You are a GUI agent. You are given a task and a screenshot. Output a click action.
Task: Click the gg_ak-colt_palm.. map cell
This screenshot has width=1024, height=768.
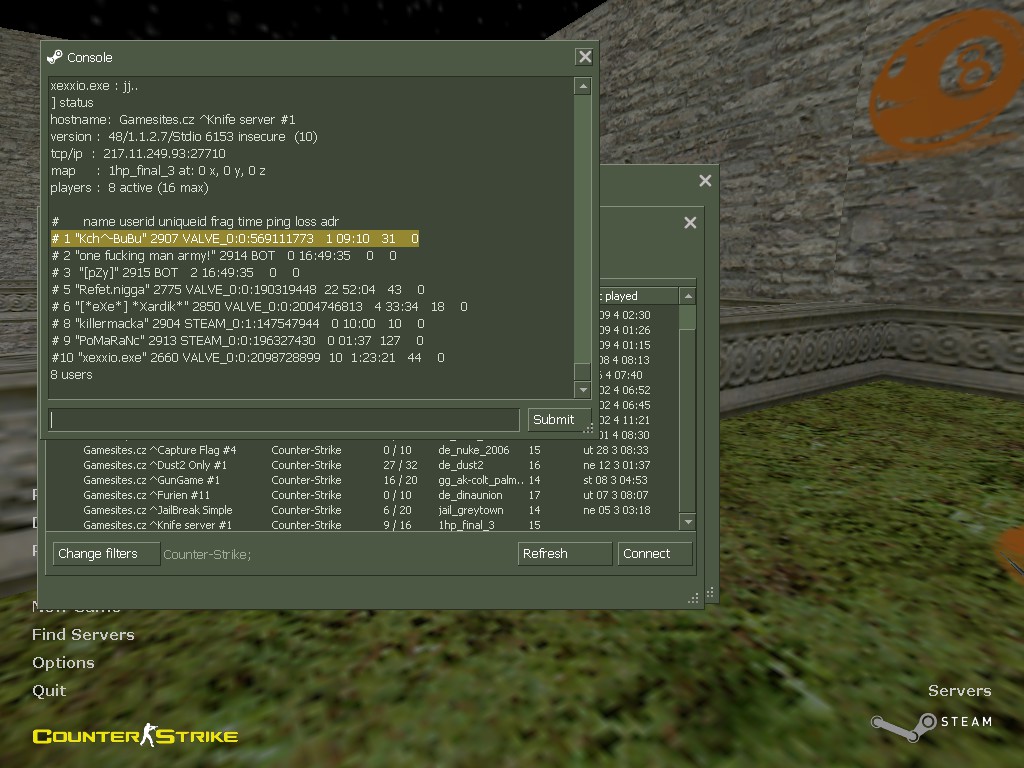481,480
